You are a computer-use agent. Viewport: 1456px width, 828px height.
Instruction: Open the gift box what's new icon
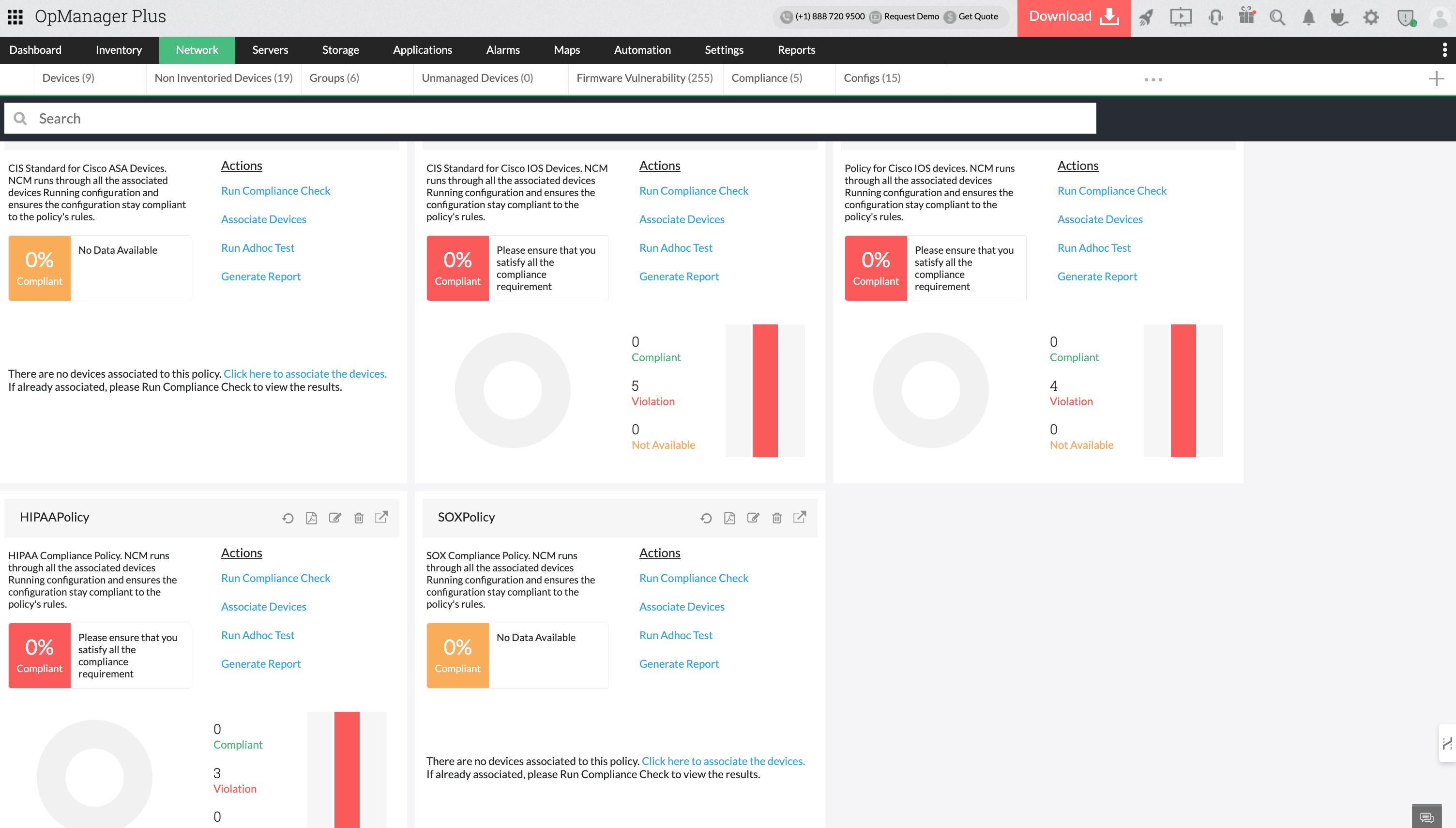[1247, 16]
